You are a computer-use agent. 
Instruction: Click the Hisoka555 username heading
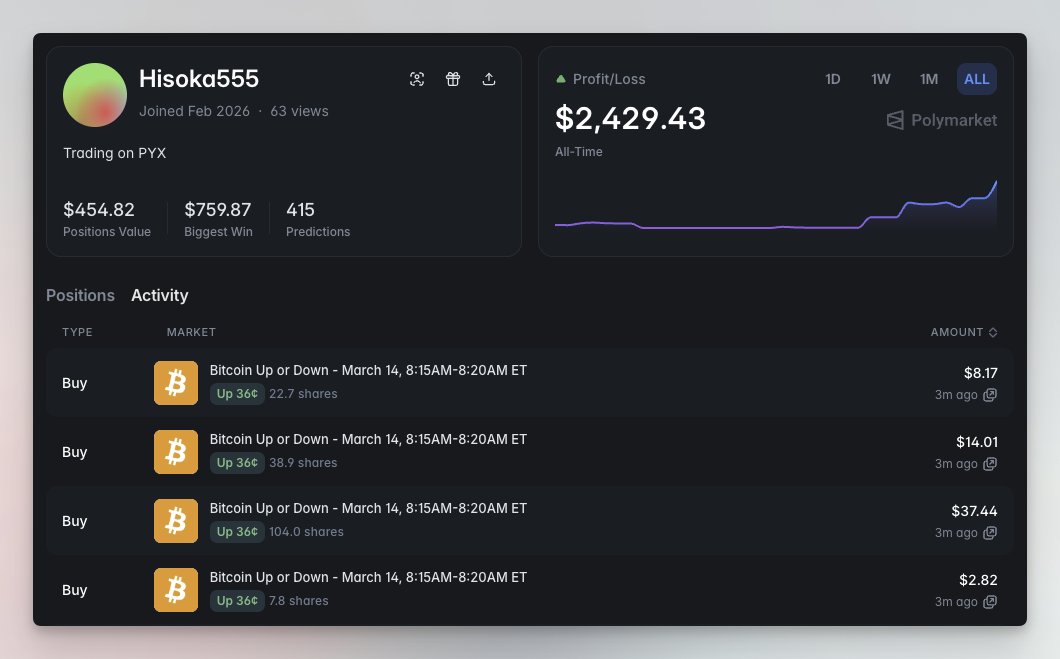click(x=199, y=78)
